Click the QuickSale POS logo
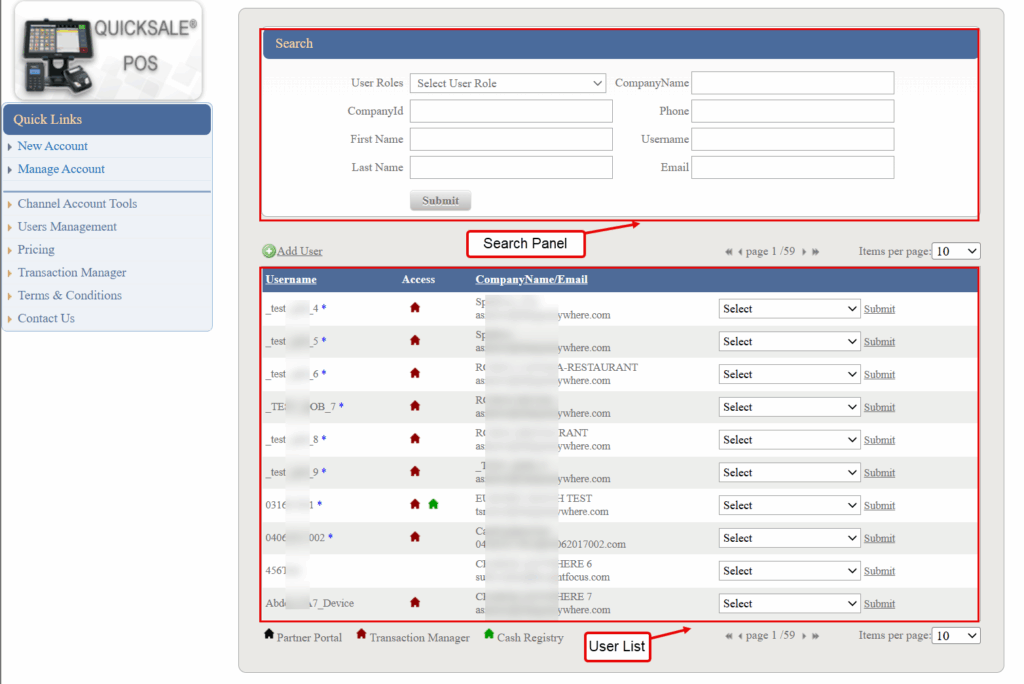Screen dimensions: 1024x684 point(108,50)
